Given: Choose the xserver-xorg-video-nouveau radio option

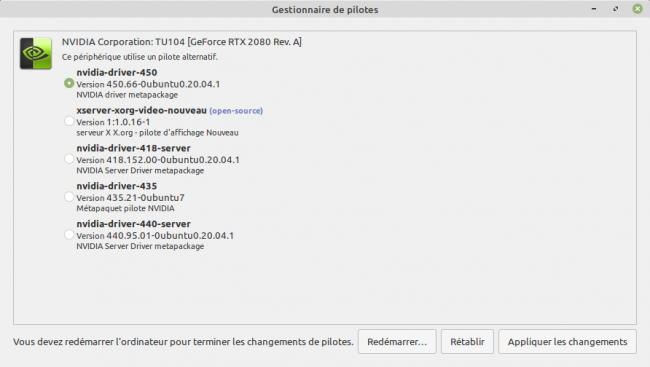Looking at the screenshot, I should [x=69, y=121].
